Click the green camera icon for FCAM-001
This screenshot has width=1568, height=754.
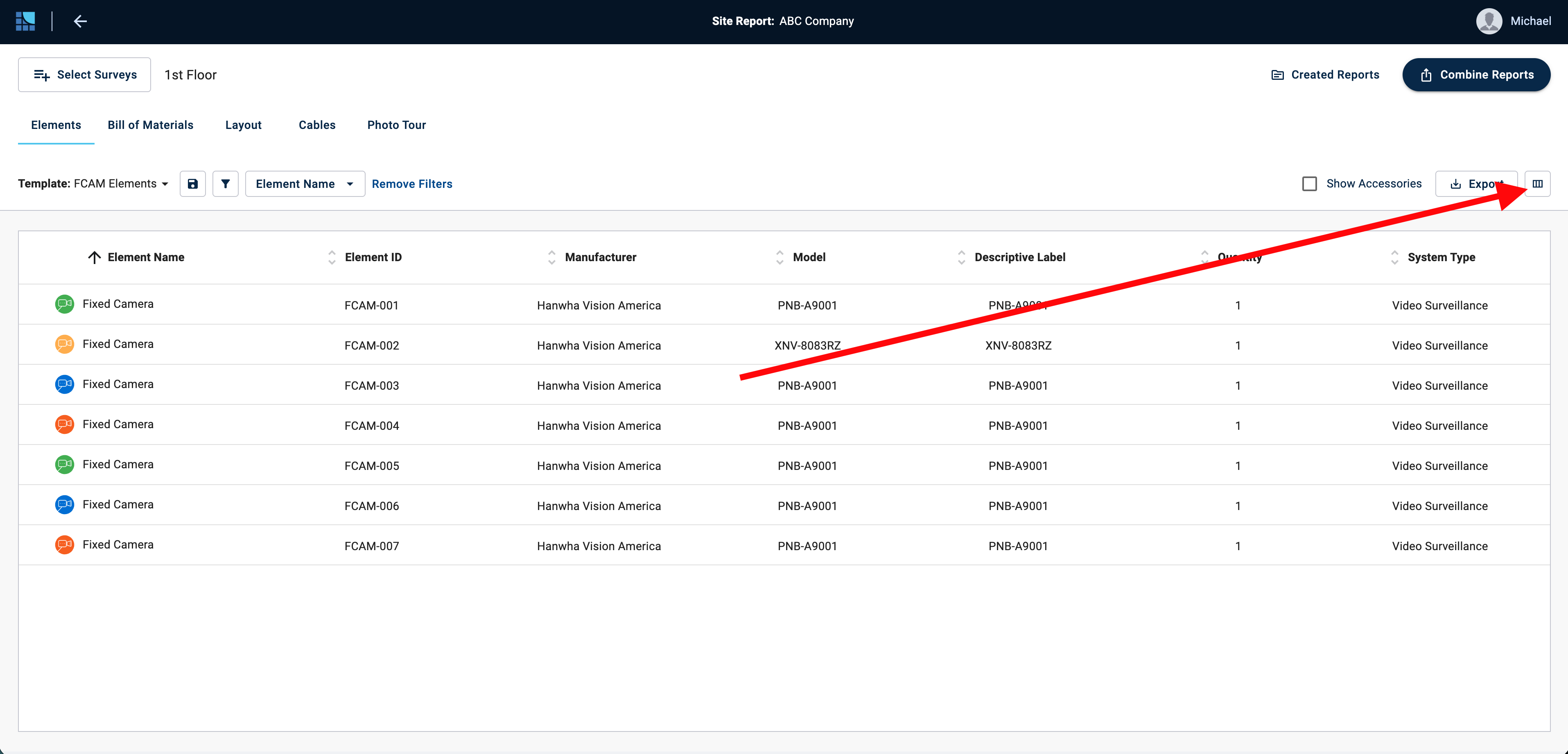(x=65, y=304)
